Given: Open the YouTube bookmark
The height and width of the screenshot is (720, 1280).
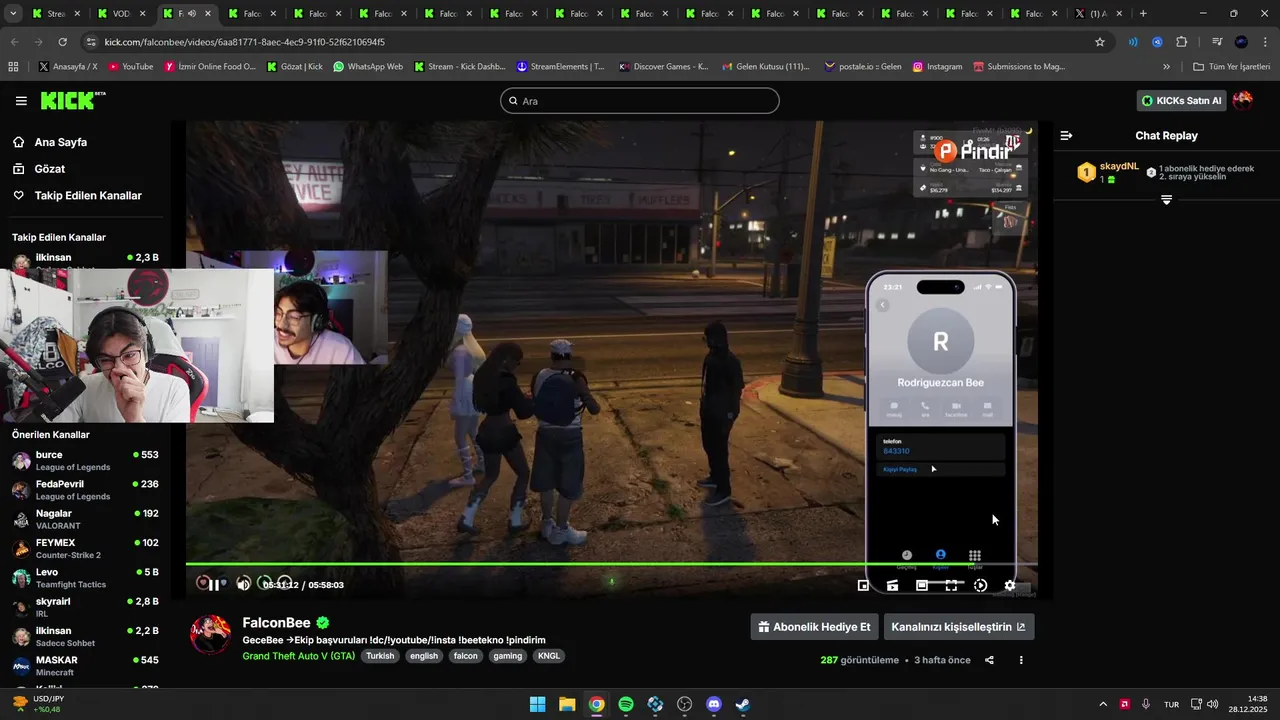Looking at the screenshot, I should tap(130, 67).
